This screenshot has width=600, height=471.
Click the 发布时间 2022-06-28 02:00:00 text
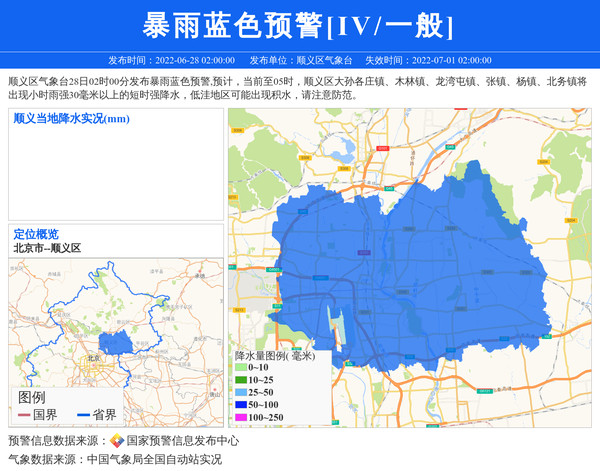171,60
